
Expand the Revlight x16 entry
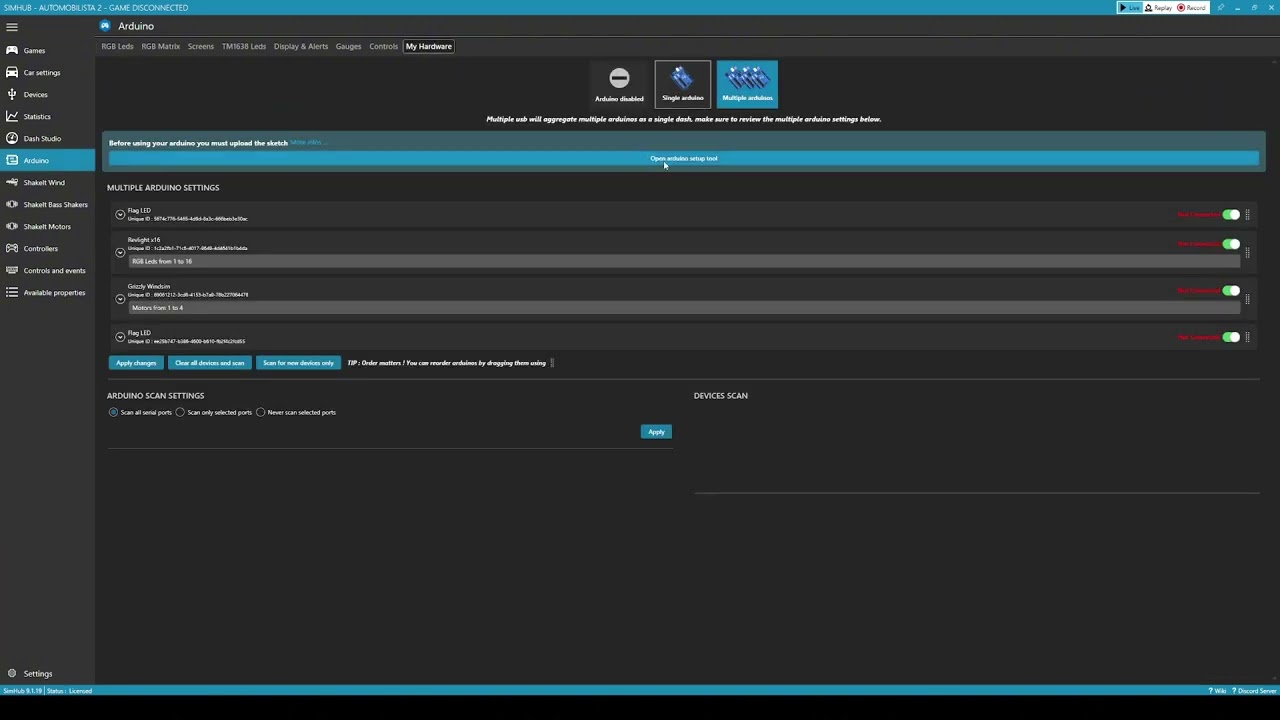coord(120,252)
